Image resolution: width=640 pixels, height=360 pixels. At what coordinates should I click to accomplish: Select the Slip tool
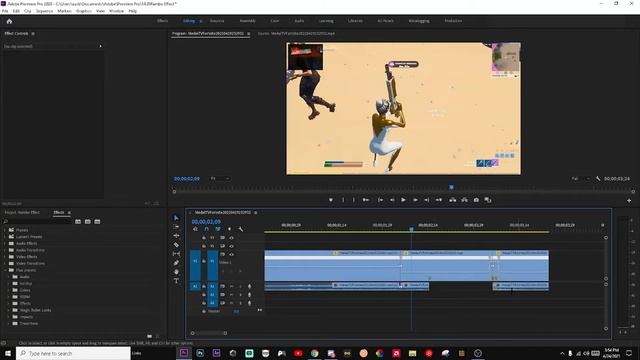(x=176, y=254)
